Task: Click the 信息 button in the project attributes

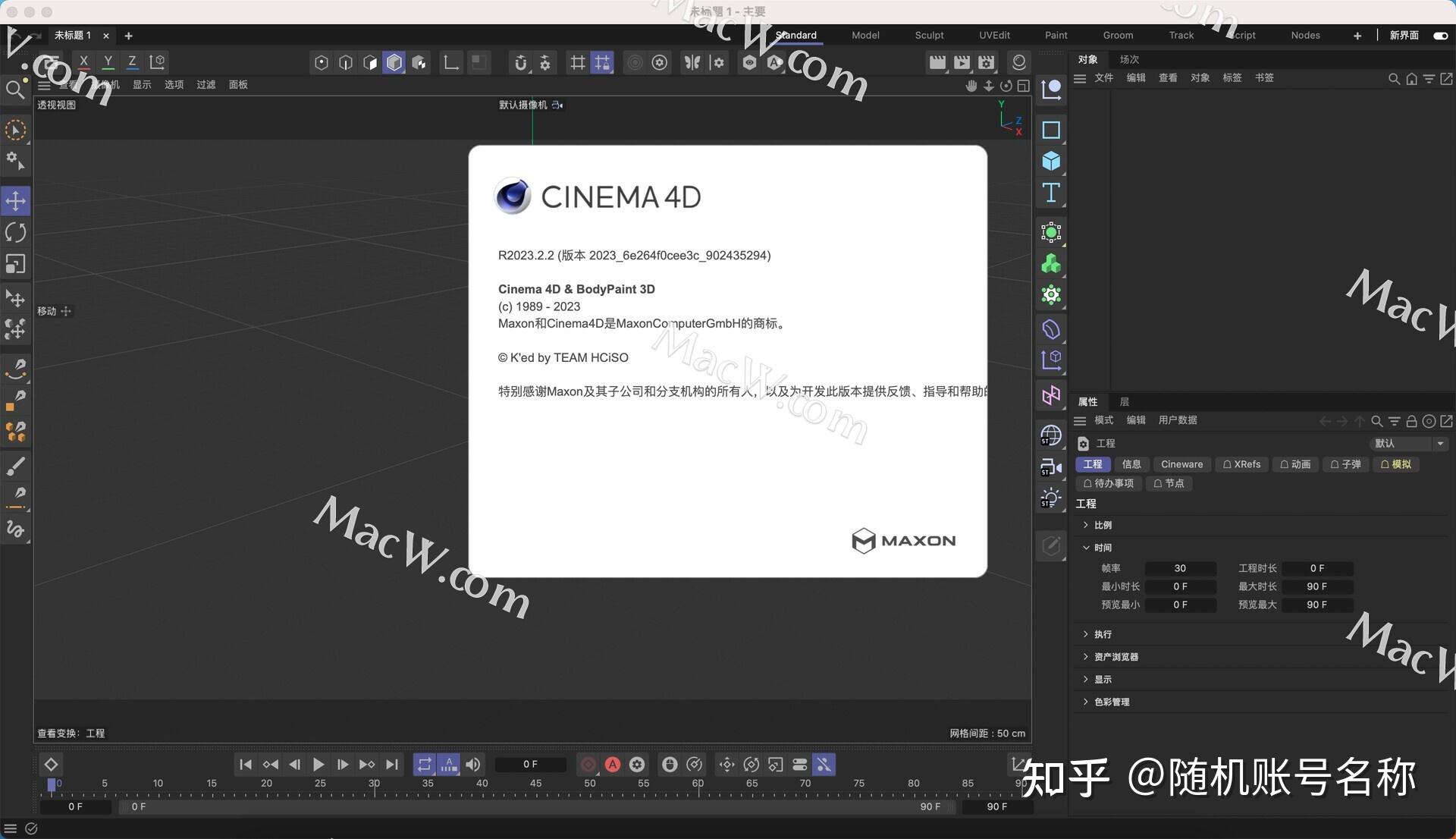Action: point(1131,464)
